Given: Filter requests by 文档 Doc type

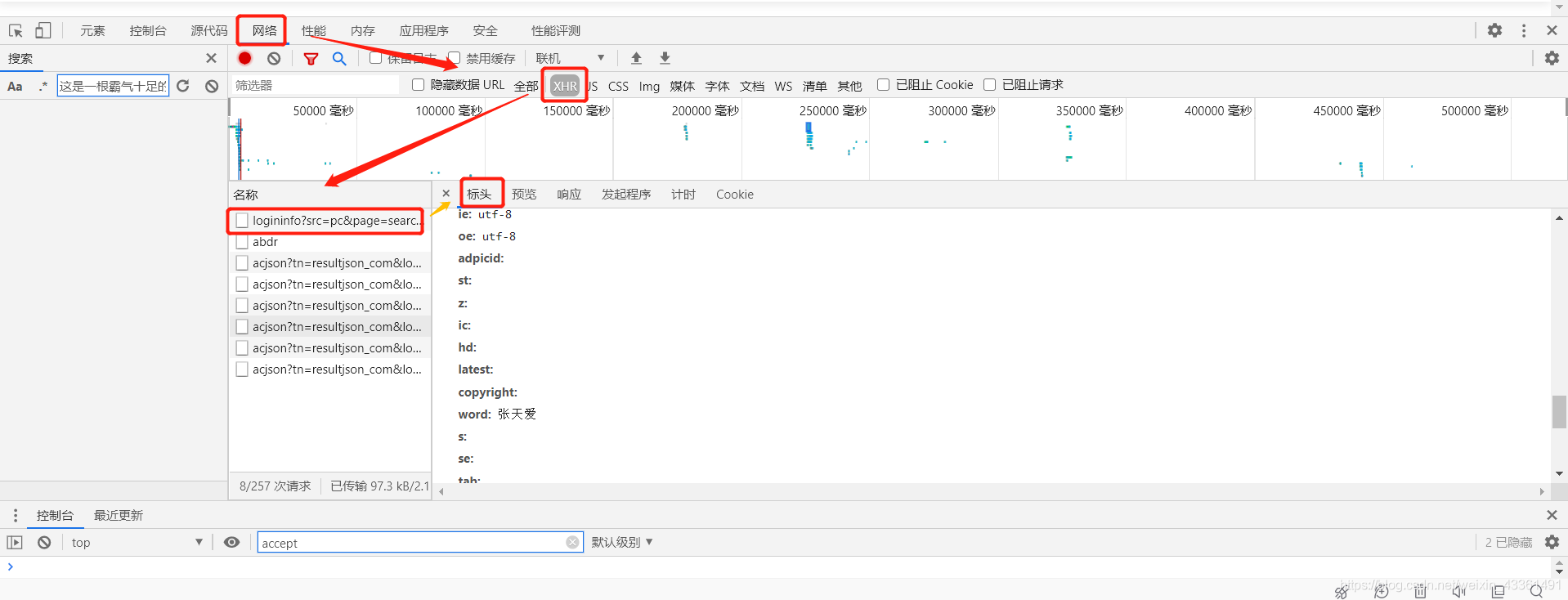Looking at the screenshot, I should [x=752, y=85].
